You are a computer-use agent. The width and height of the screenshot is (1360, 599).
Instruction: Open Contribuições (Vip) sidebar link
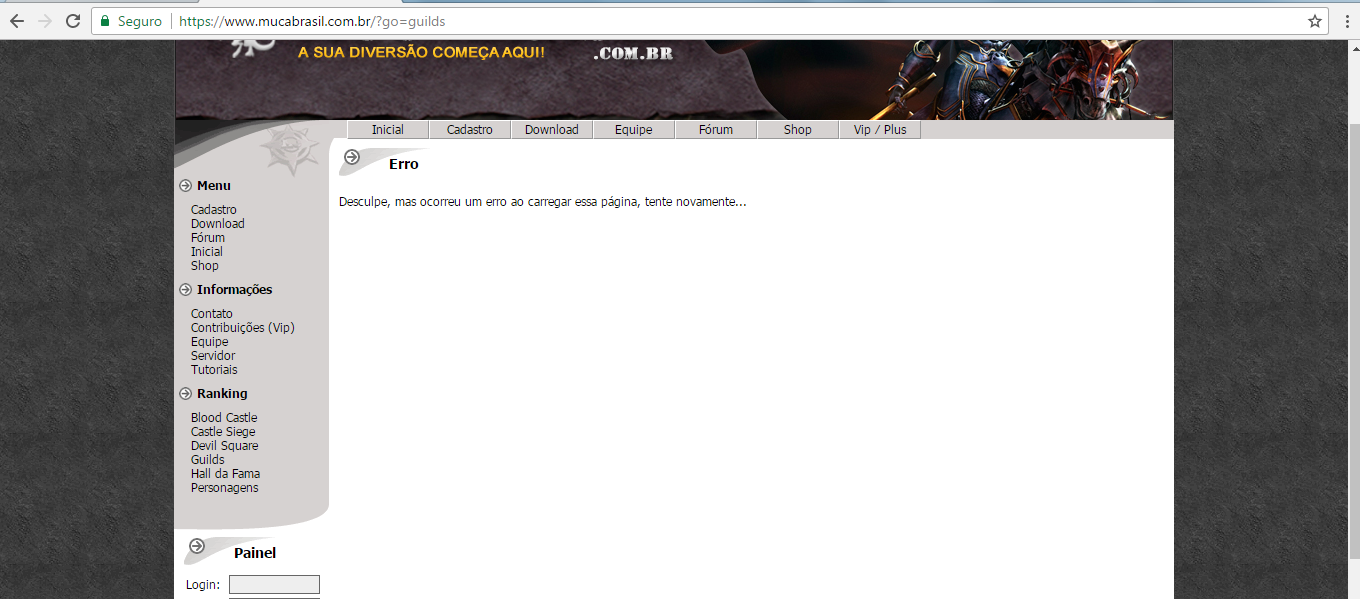pos(242,328)
